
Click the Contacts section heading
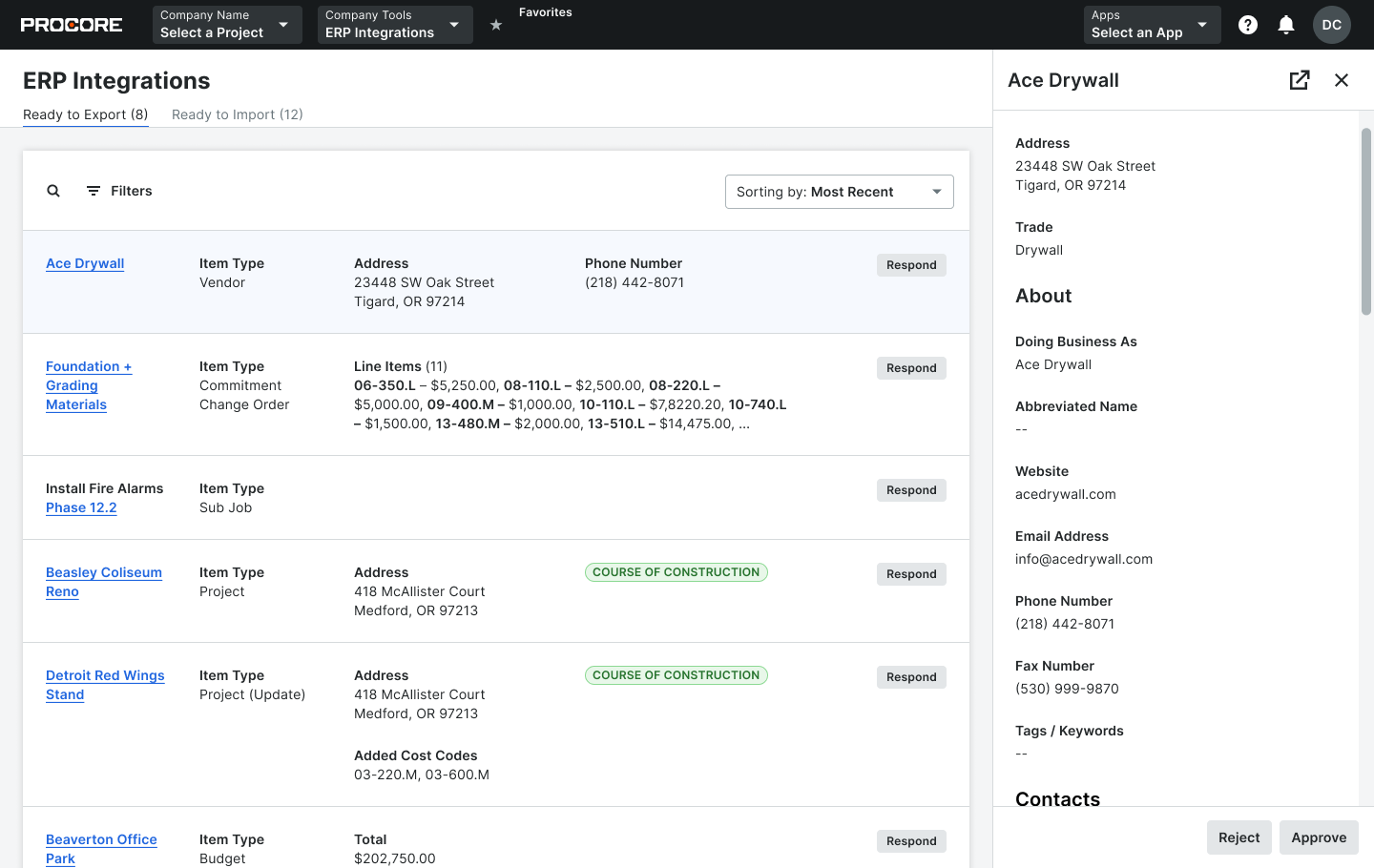tap(1058, 799)
